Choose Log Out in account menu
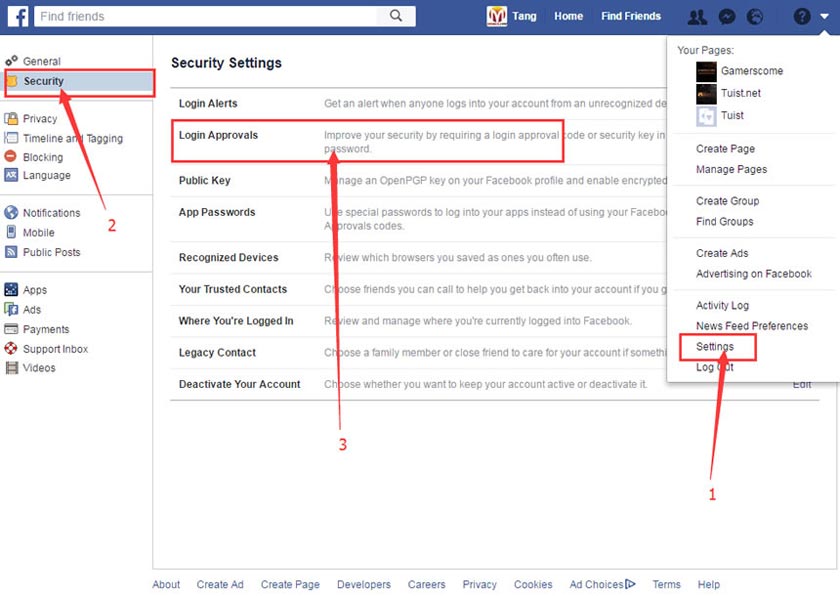The width and height of the screenshot is (840, 596). click(x=715, y=367)
